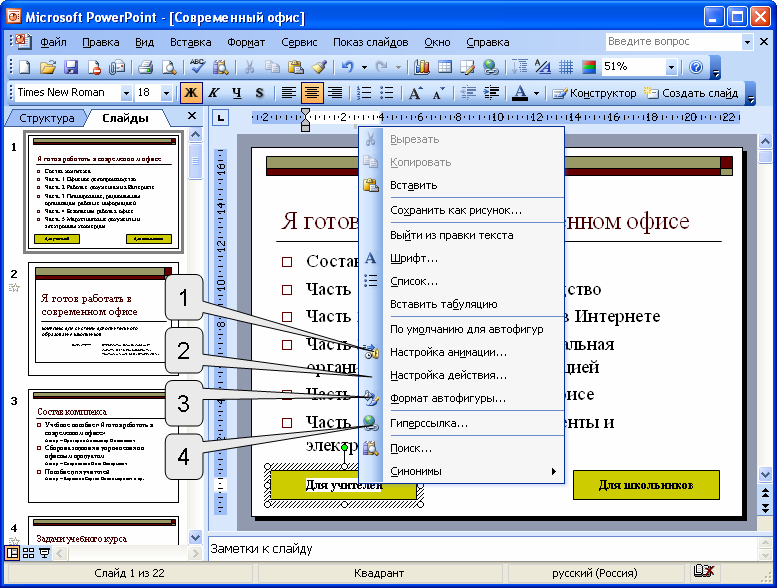Paste from the toolbar clipboard icon
The image size is (777, 588).
[296, 67]
